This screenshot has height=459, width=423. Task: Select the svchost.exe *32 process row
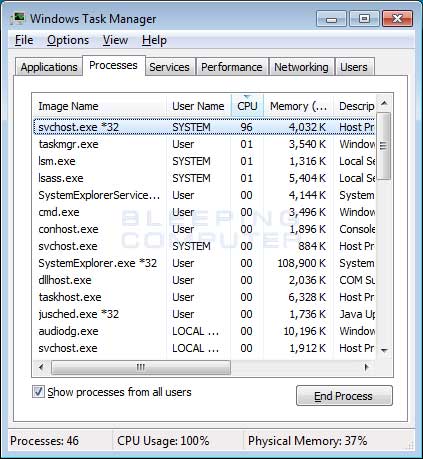click(x=204, y=127)
